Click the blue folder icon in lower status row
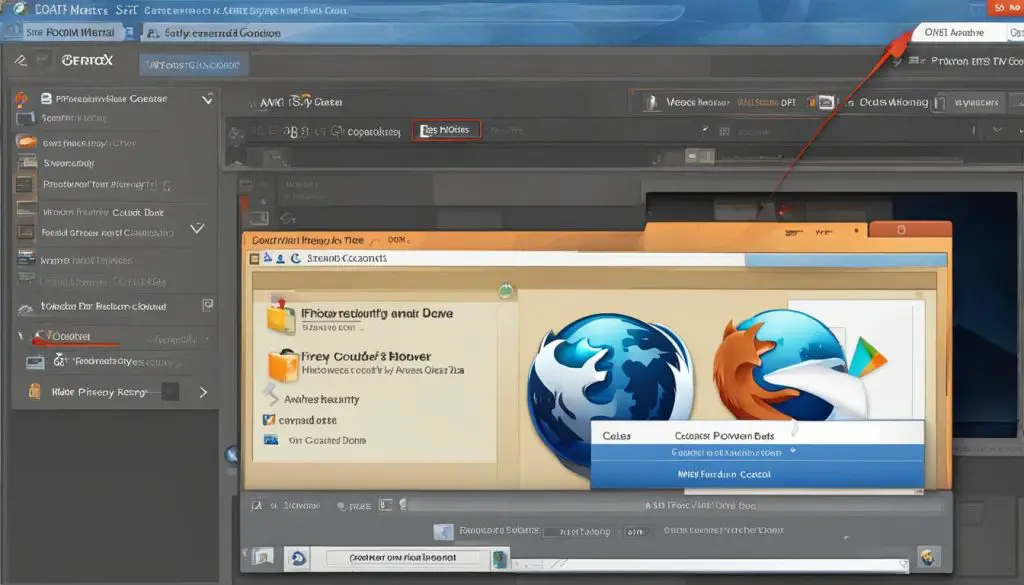The height and width of the screenshot is (585, 1024). point(443,531)
